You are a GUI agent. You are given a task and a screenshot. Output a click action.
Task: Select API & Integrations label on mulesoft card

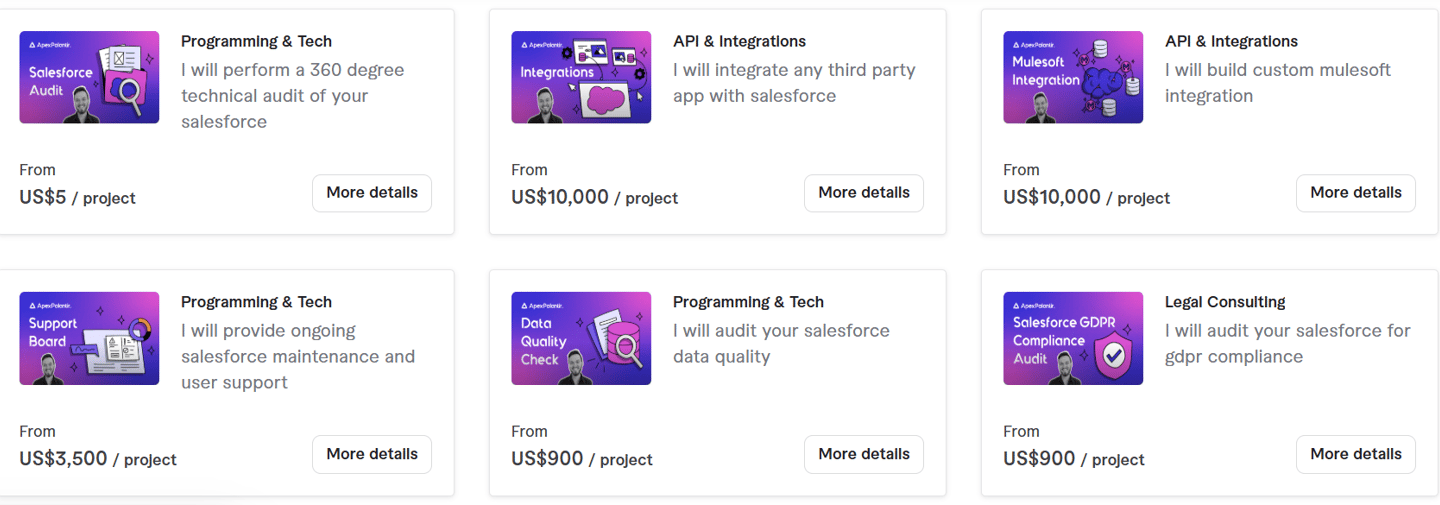(1231, 41)
